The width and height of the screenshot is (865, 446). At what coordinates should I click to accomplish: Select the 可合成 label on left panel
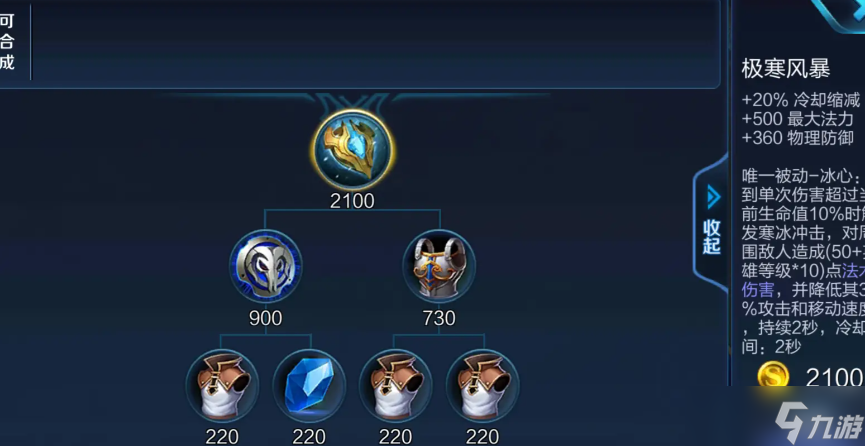pos(7,42)
